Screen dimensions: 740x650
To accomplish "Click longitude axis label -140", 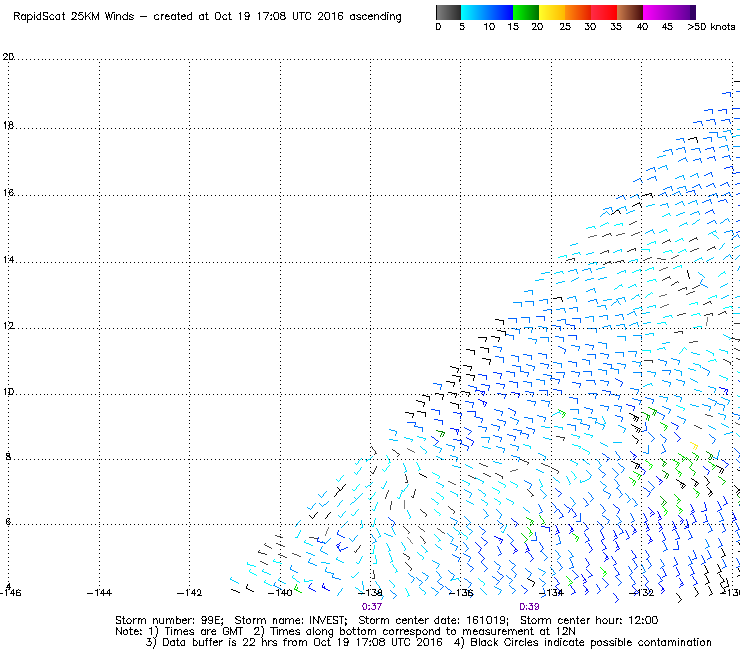I will pyautogui.click(x=280, y=593).
